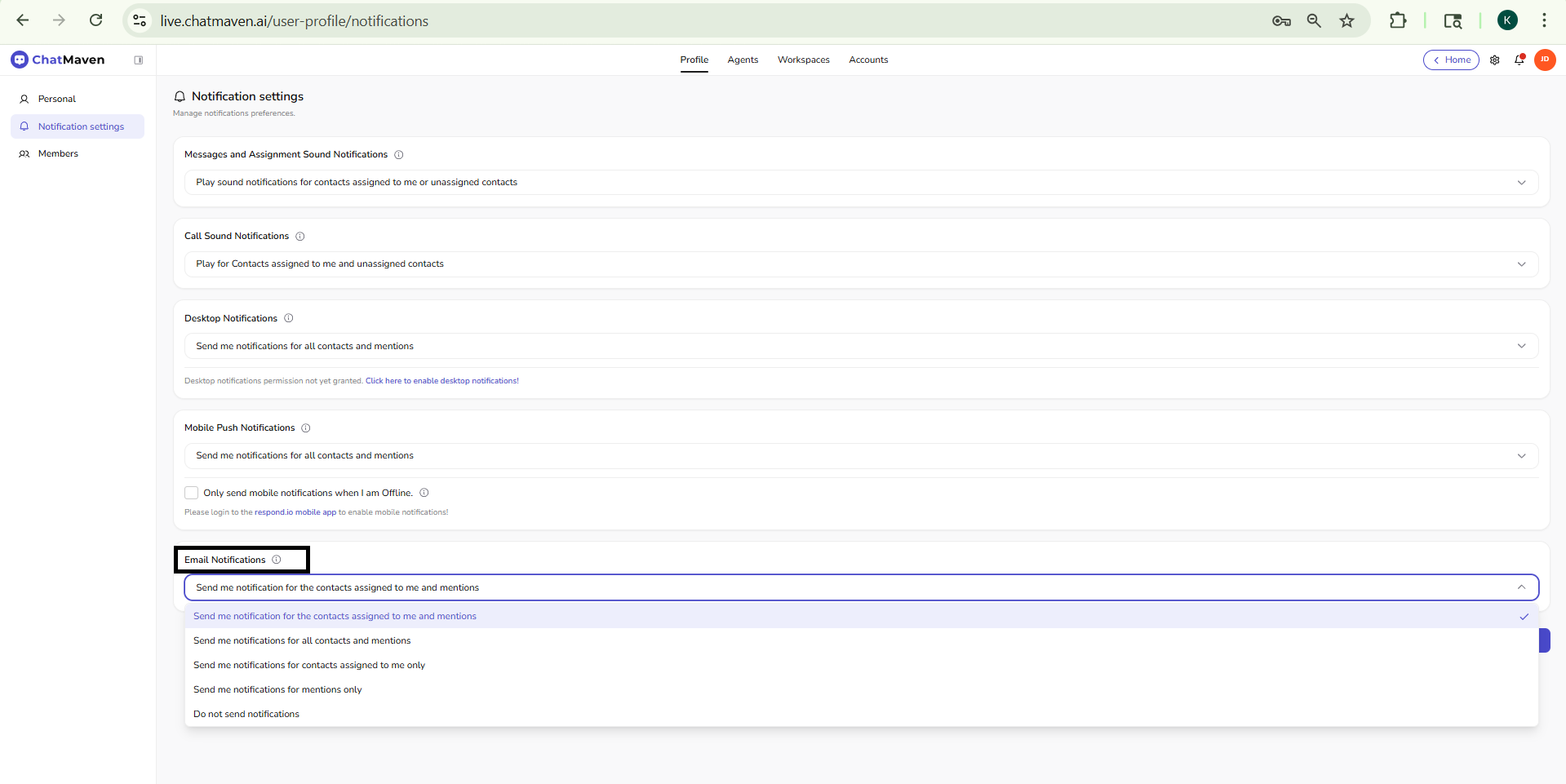Click the Home button
1566x784 pixels.
click(x=1451, y=60)
